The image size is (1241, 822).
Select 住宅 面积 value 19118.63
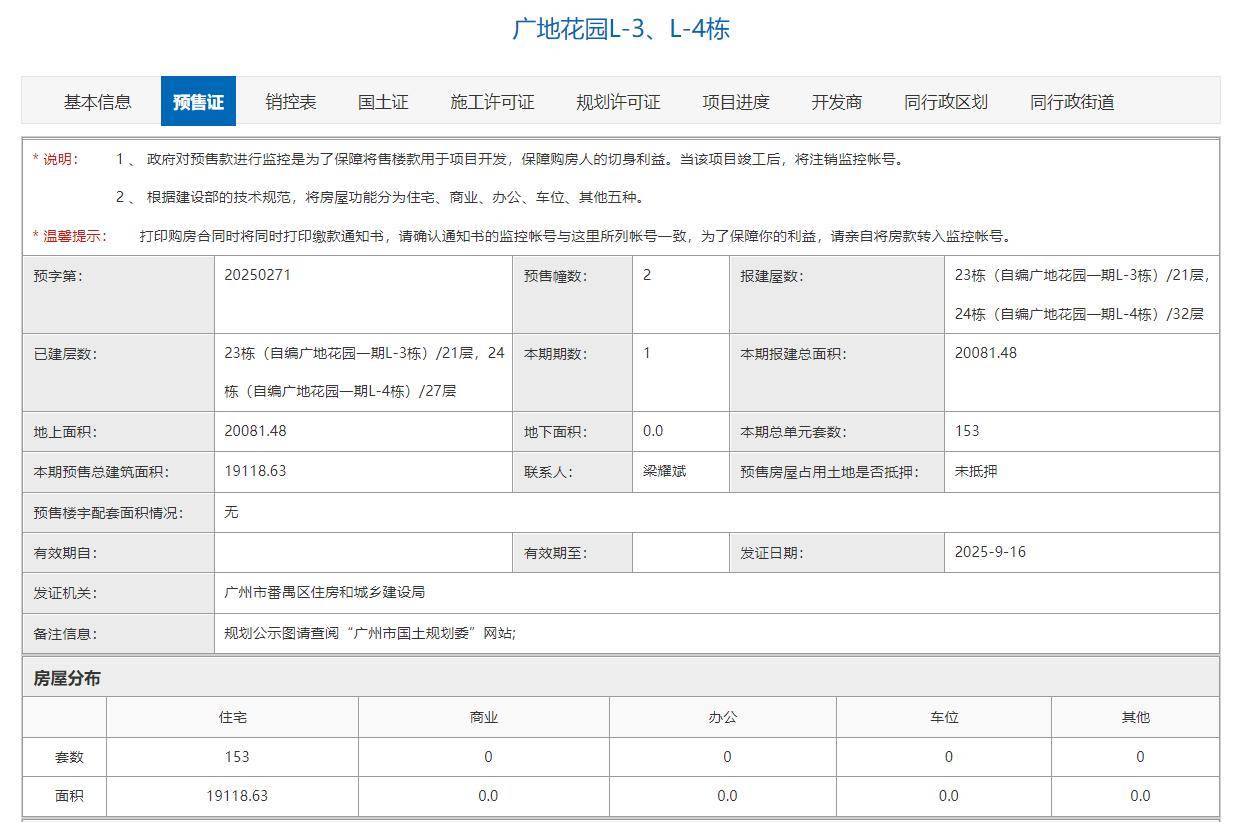(237, 796)
